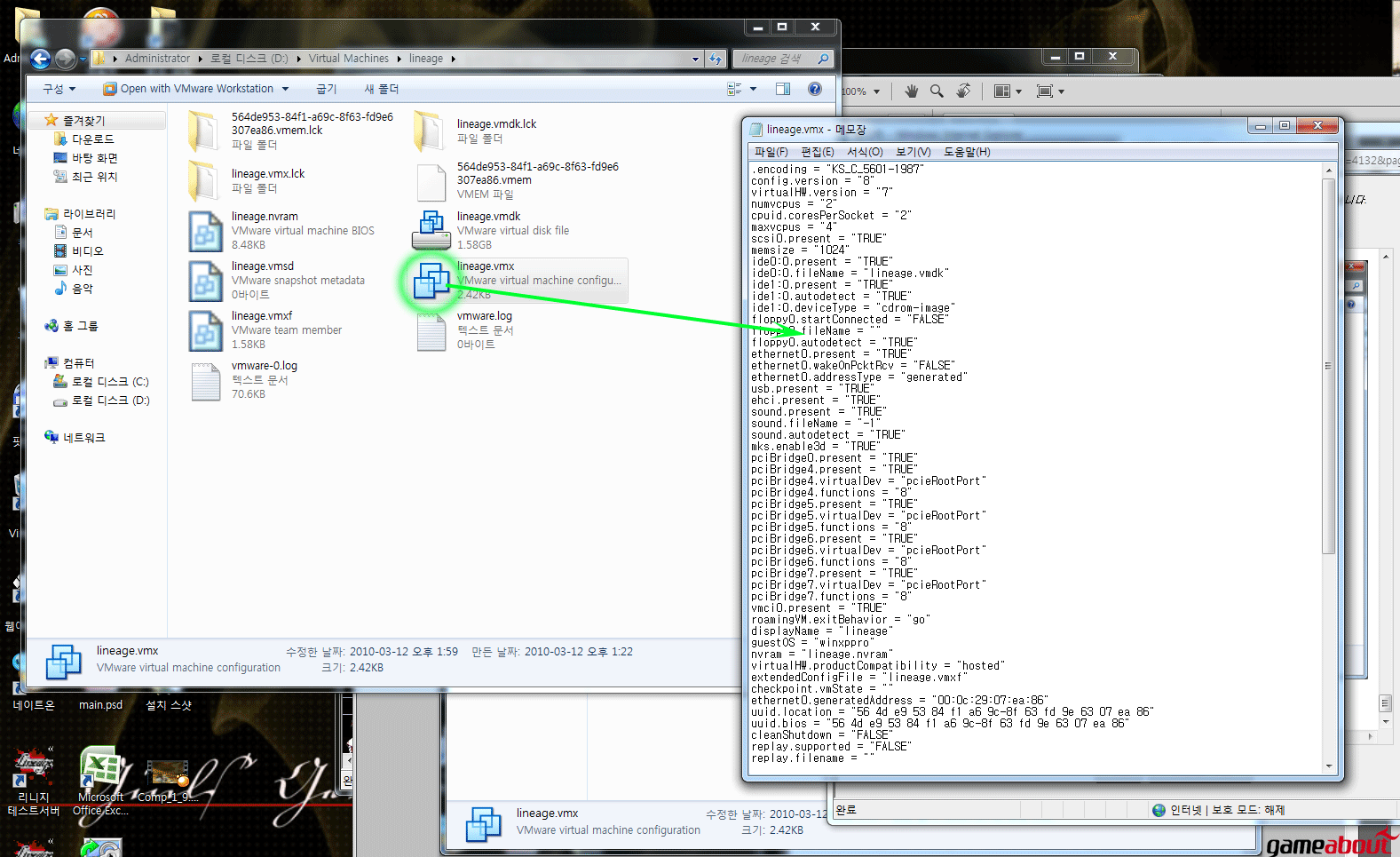Expand breadcrumb arrow after Administrator
The image size is (1400, 857).
200,59
